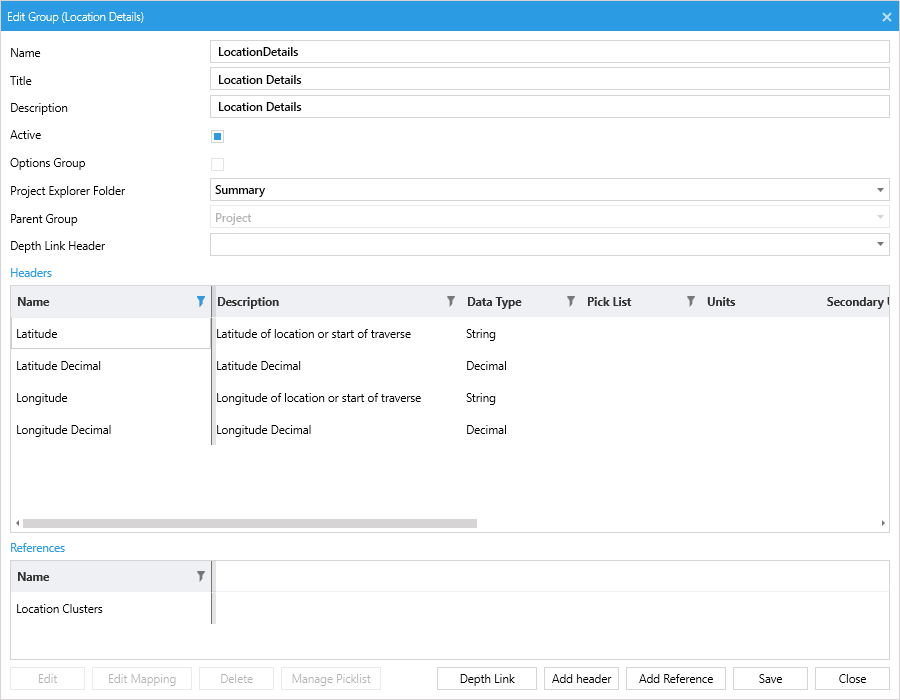This screenshot has height=700, width=900.
Task: Sort by Description column header
Action: coord(248,302)
